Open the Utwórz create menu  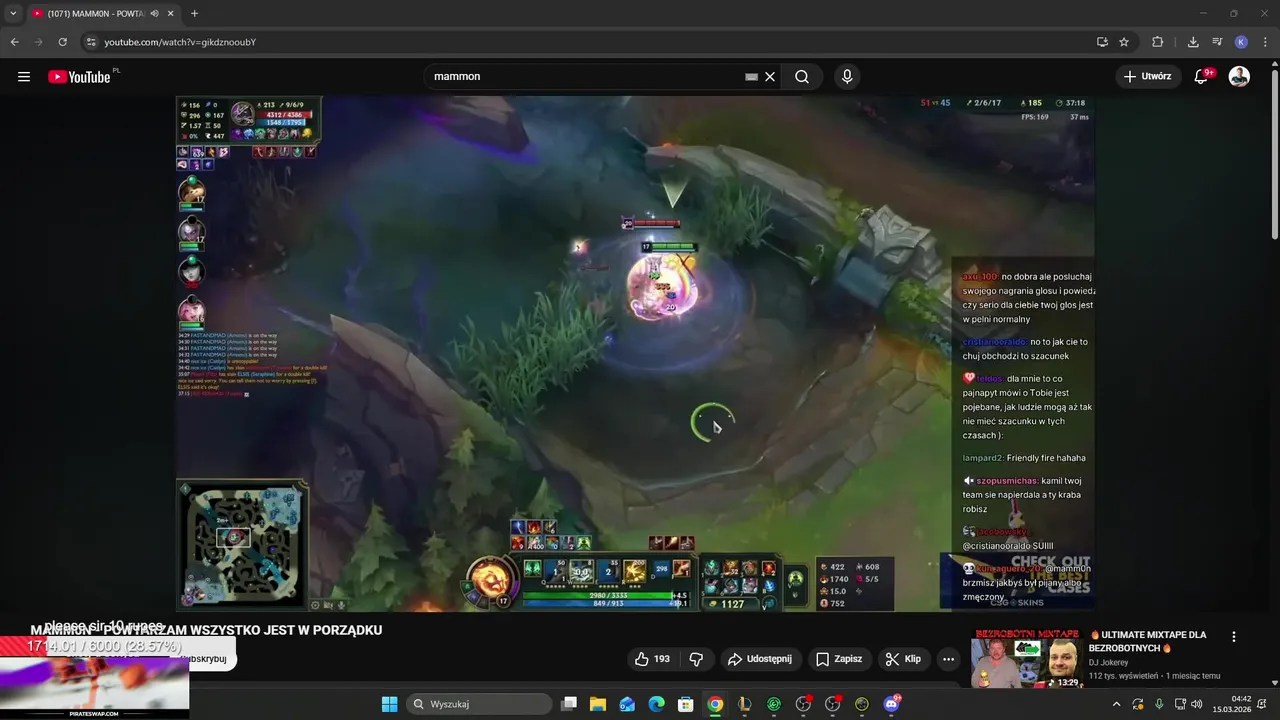click(1147, 76)
